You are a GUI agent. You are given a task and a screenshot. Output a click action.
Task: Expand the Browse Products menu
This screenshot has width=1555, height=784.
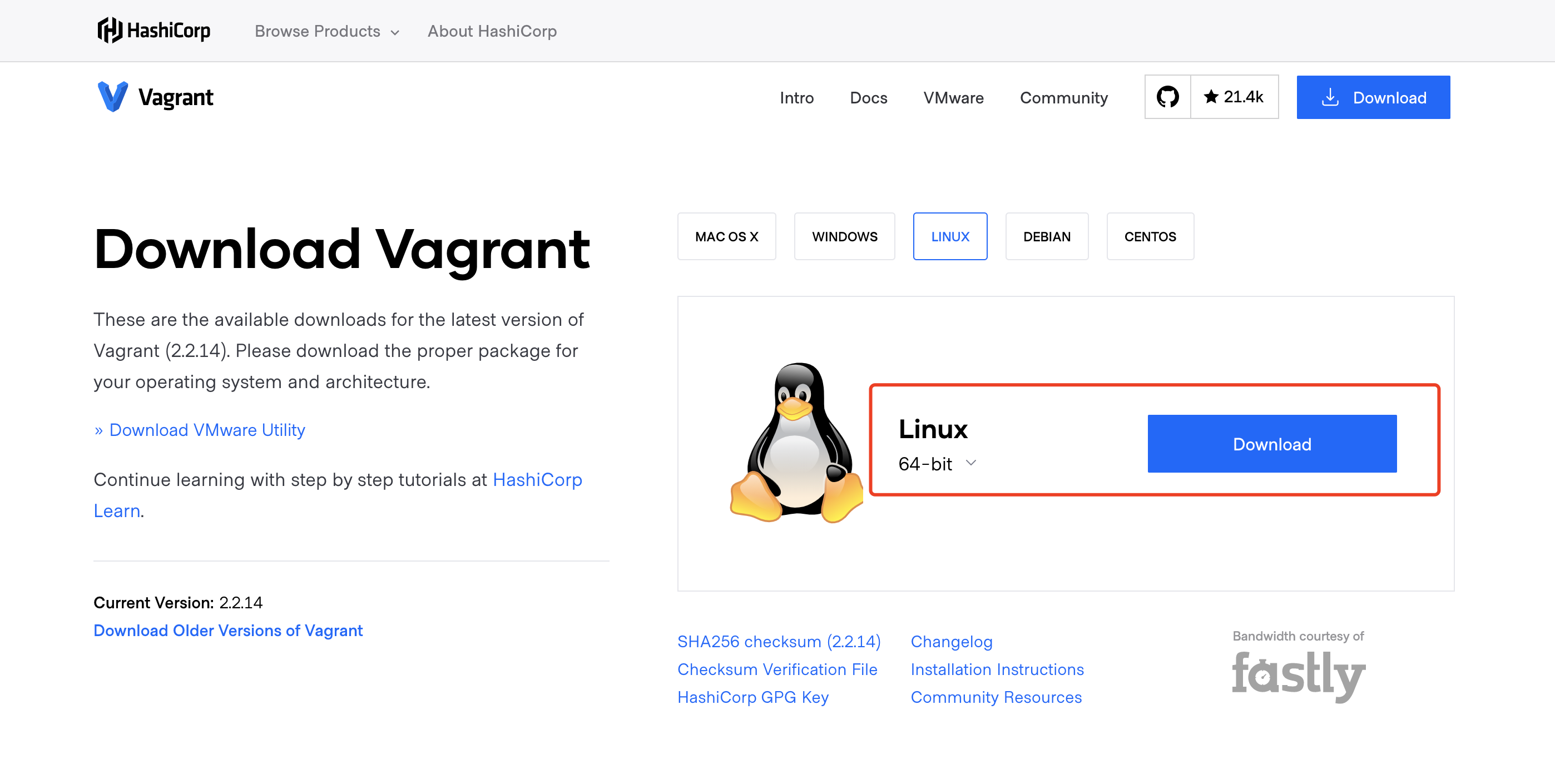326,31
